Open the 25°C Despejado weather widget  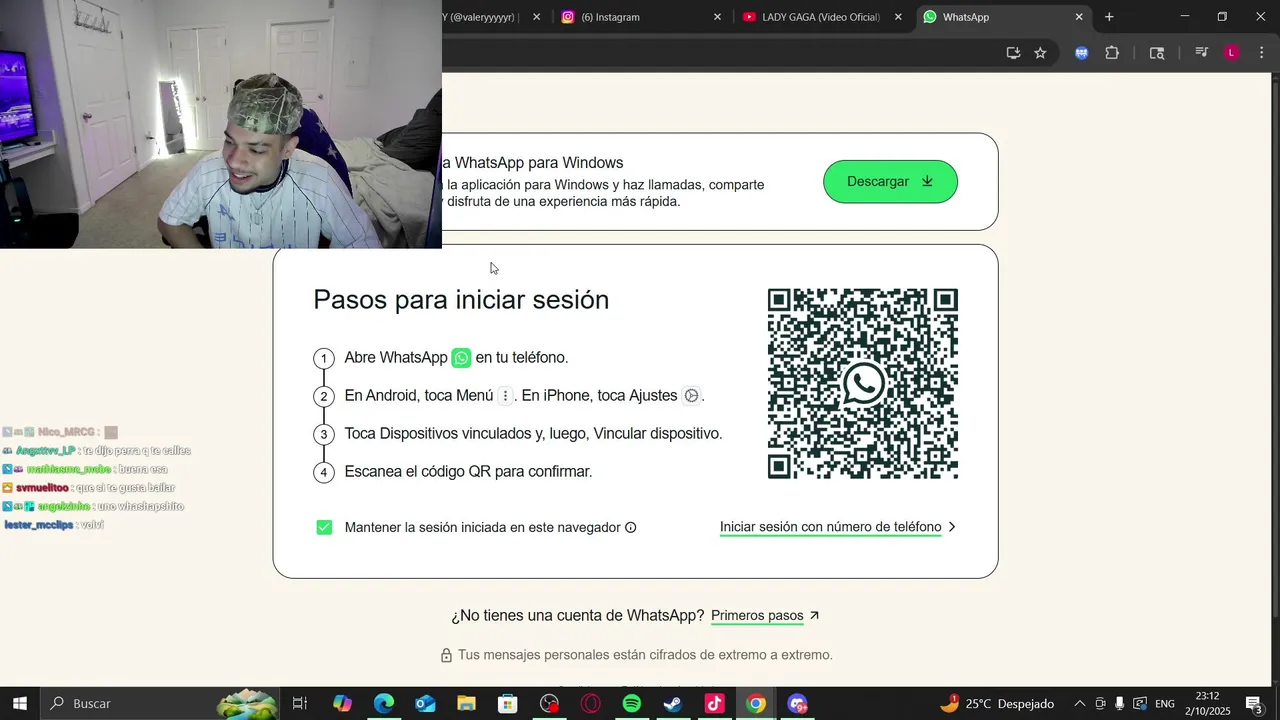coord(997,704)
